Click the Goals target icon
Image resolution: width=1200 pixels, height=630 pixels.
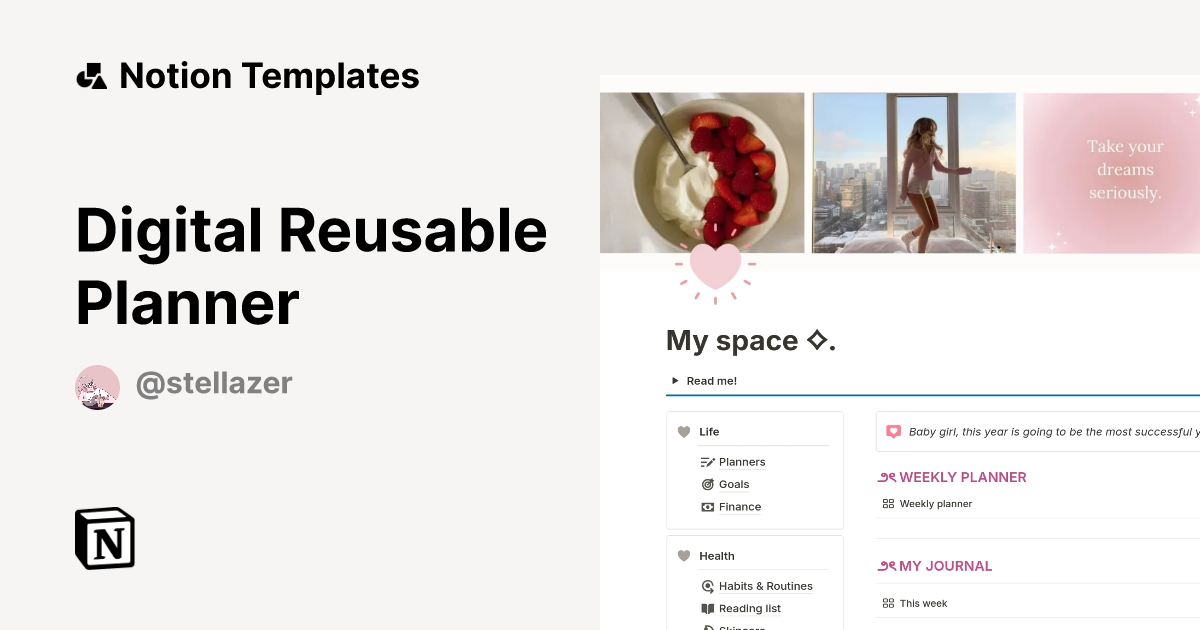coord(708,484)
